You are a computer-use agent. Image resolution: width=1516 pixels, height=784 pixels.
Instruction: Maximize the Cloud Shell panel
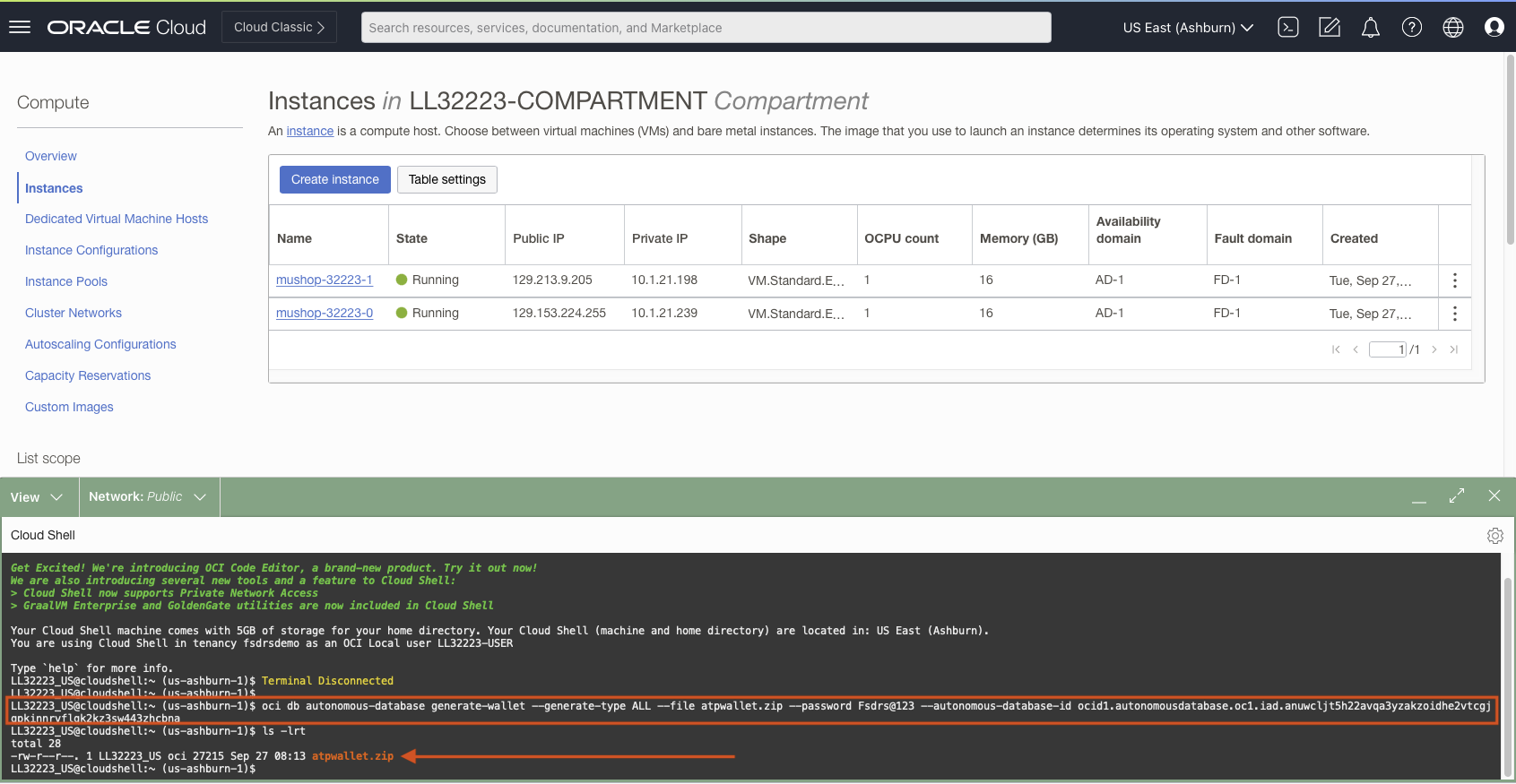[x=1456, y=495]
